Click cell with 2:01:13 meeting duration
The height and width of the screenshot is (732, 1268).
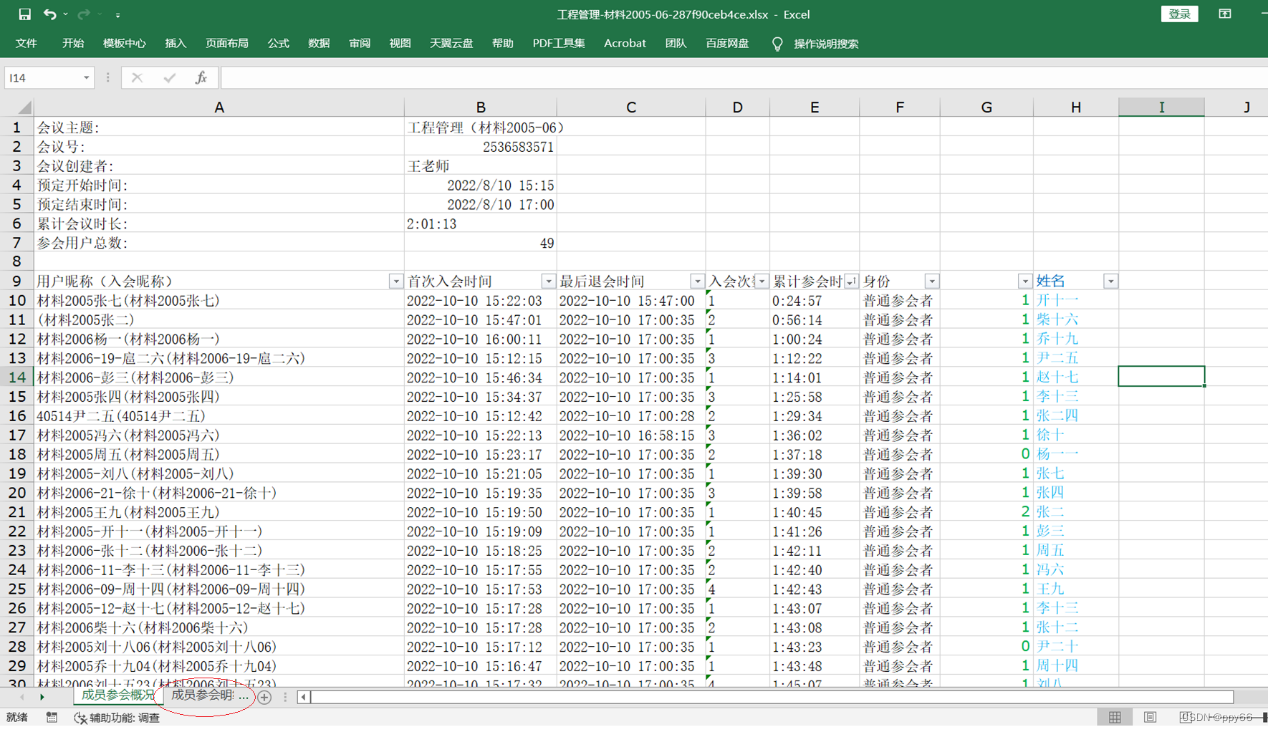(x=480, y=224)
